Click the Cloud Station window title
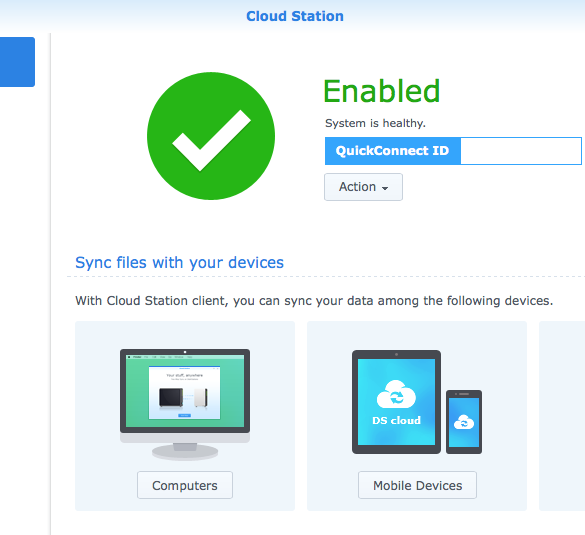This screenshot has width=585, height=535. 295,16
